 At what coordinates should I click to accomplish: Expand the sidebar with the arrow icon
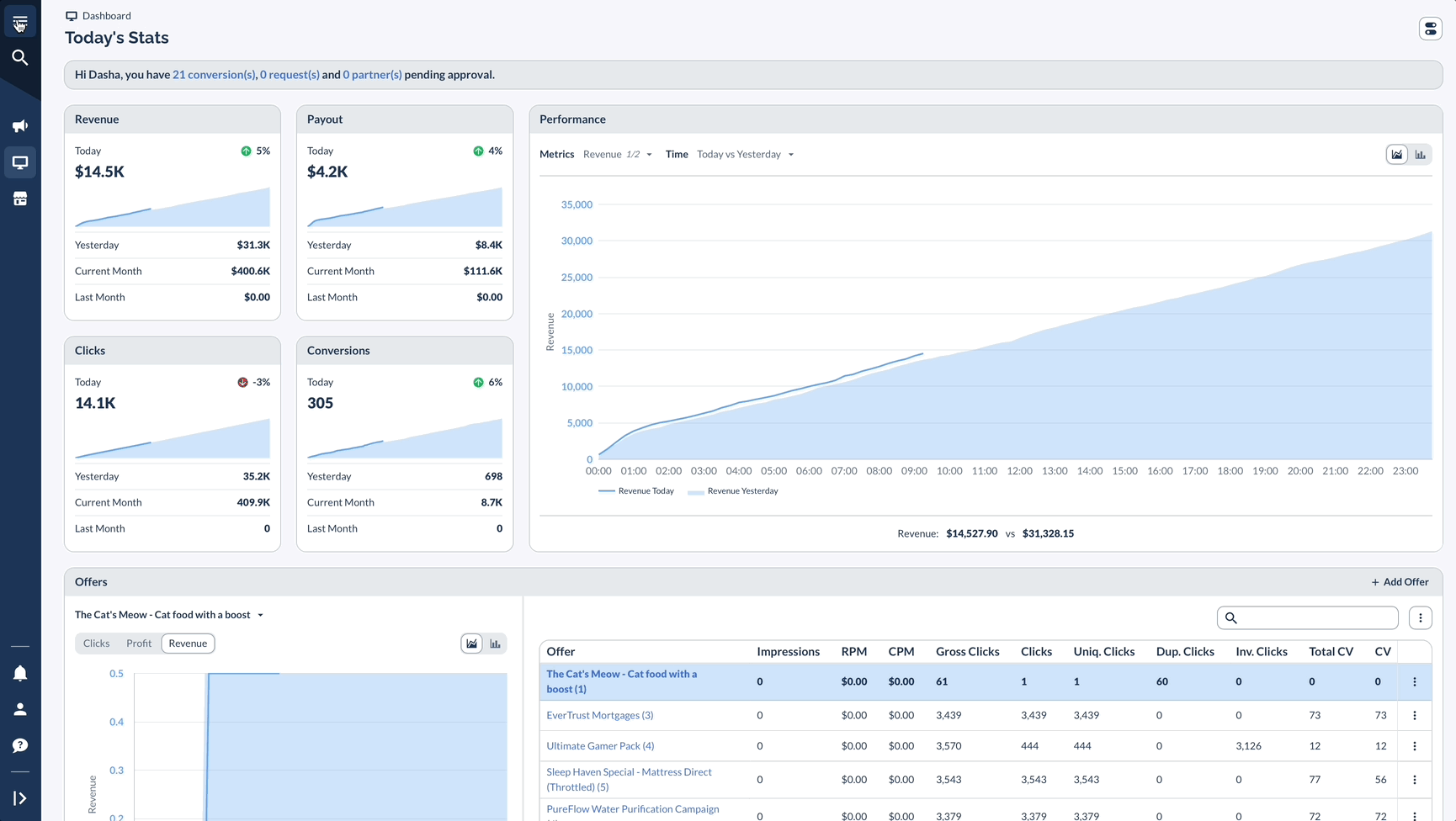pos(20,798)
